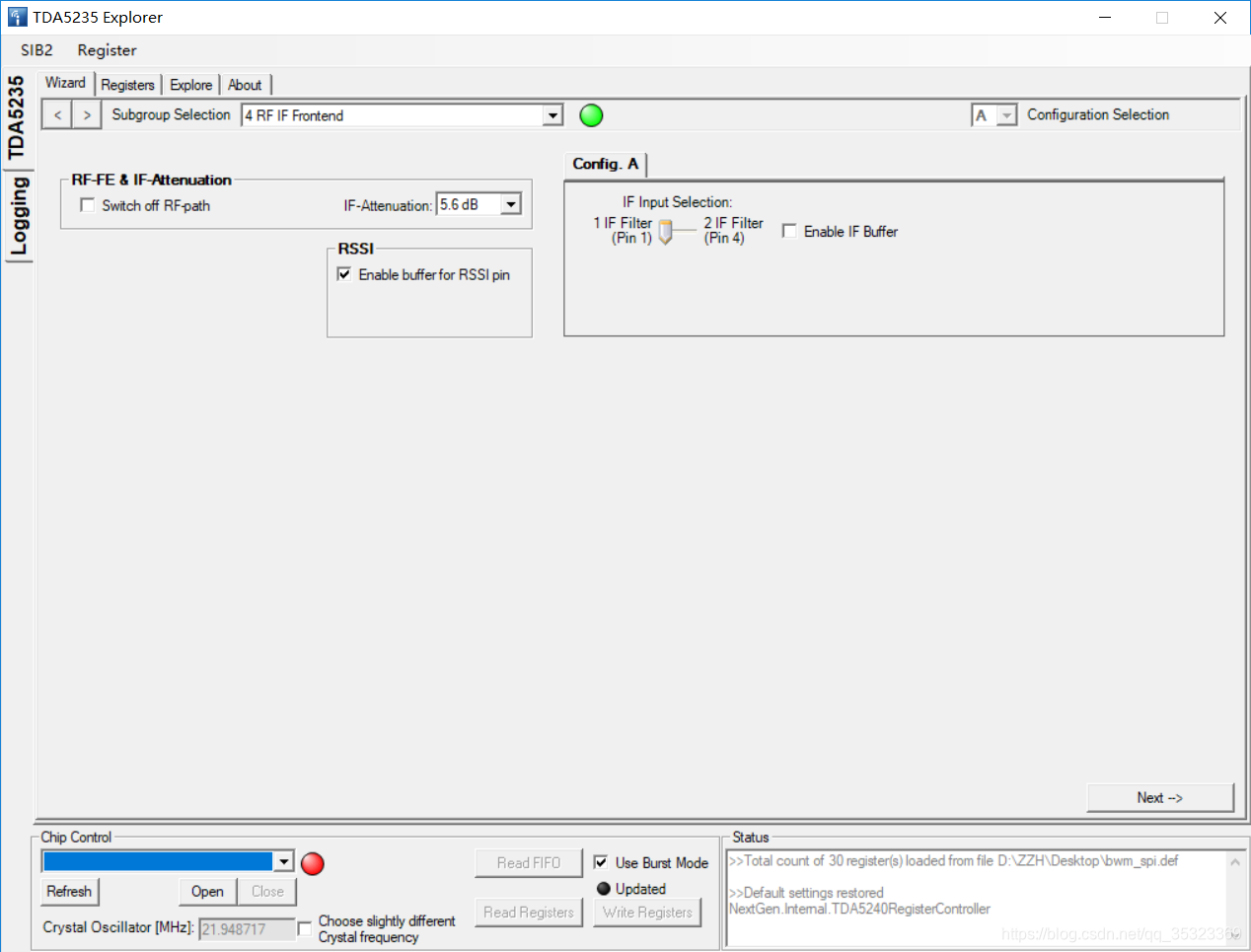Switch to the Wizard tab
The height and width of the screenshot is (952, 1251).
point(65,83)
